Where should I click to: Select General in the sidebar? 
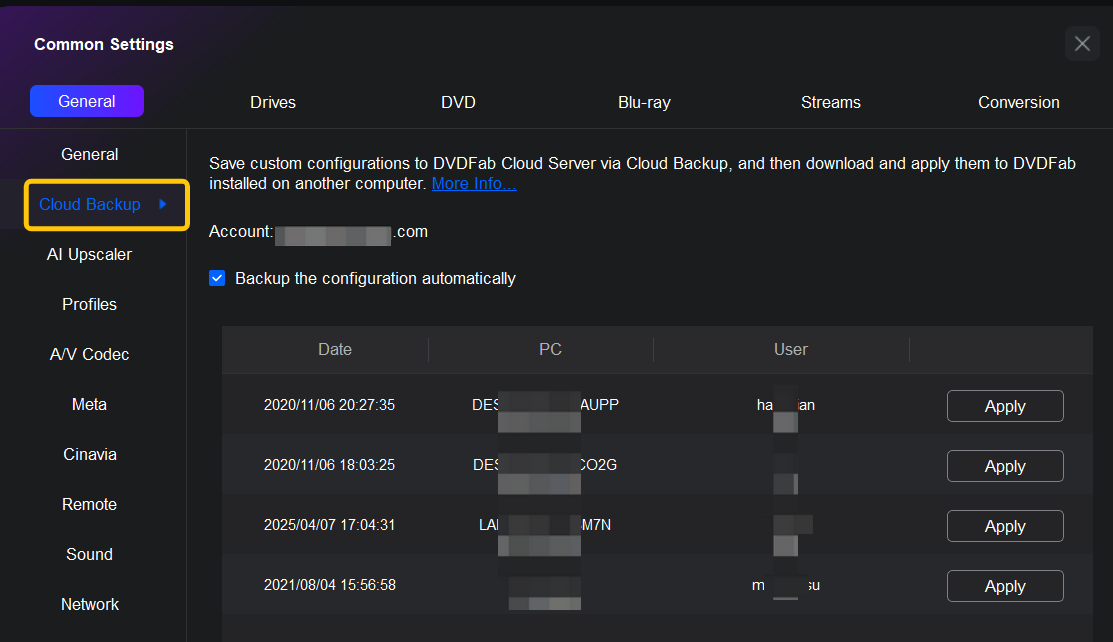(90, 154)
